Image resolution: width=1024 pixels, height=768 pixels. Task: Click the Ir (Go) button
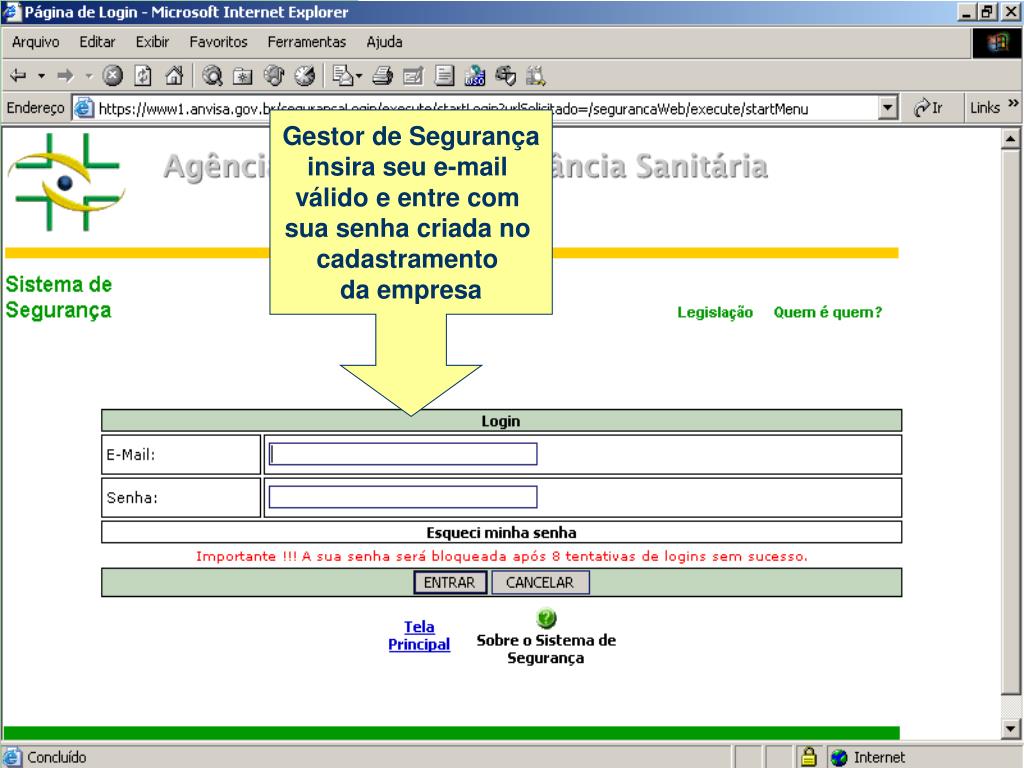pyautogui.click(x=928, y=108)
